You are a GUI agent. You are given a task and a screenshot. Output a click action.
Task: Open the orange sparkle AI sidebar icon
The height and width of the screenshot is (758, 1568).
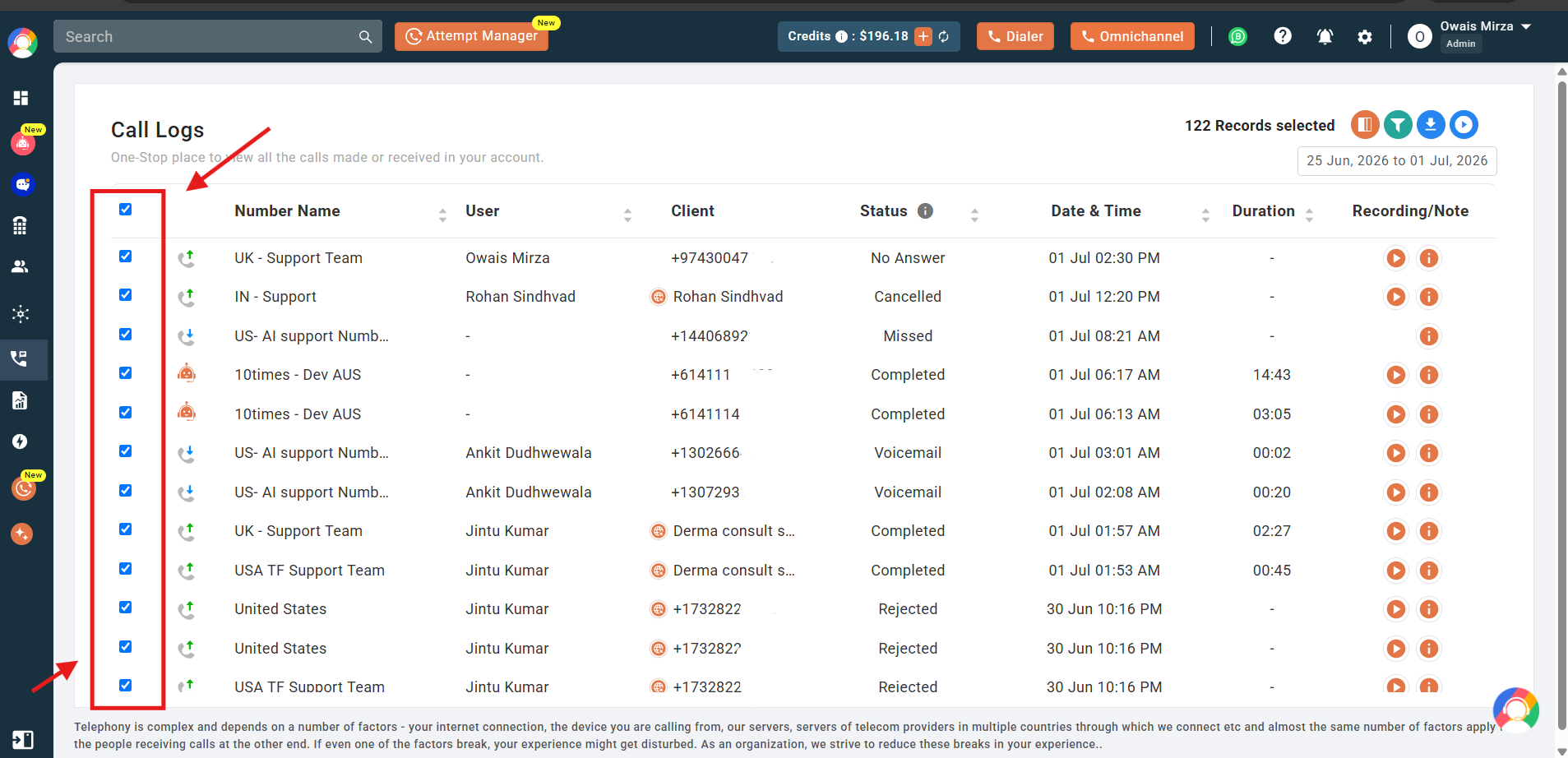click(22, 534)
